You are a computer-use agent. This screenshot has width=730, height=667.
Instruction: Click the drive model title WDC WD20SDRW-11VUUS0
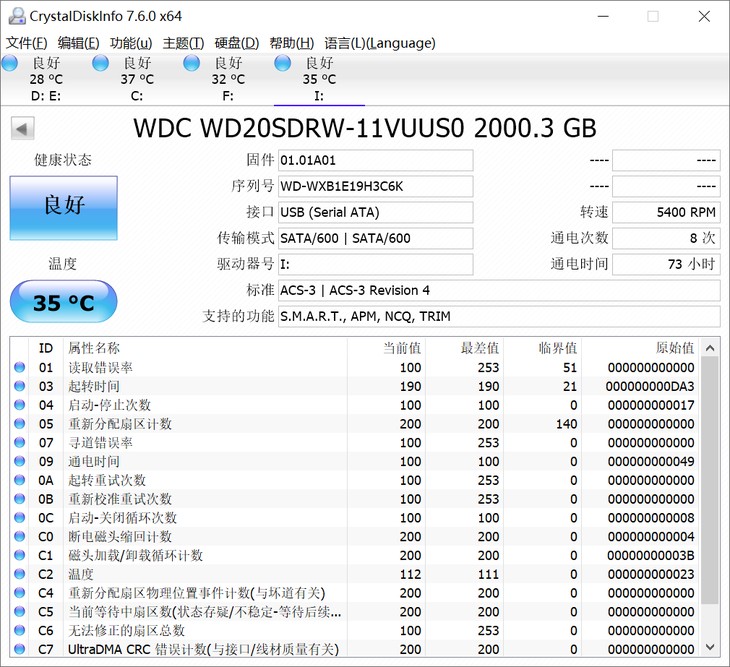[298, 128]
